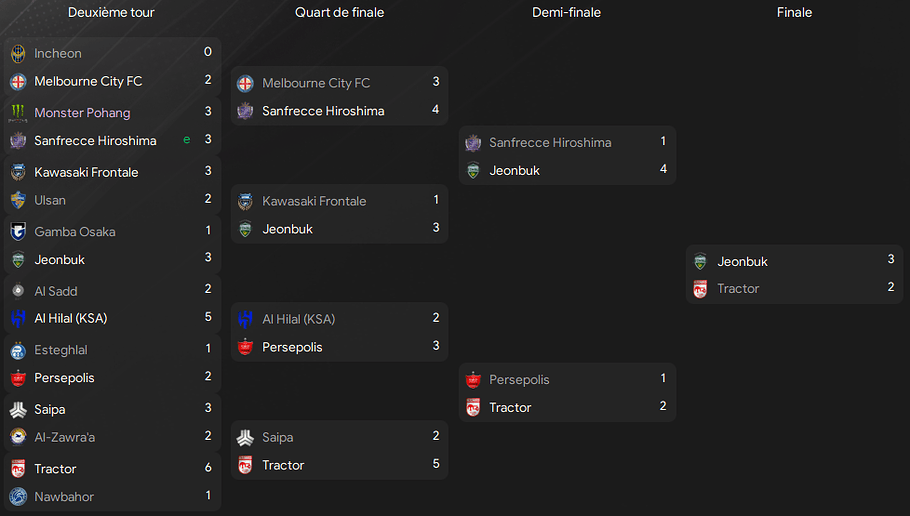910x516 pixels.
Task: Click the Al Sadd club crest
Action: 18,291
